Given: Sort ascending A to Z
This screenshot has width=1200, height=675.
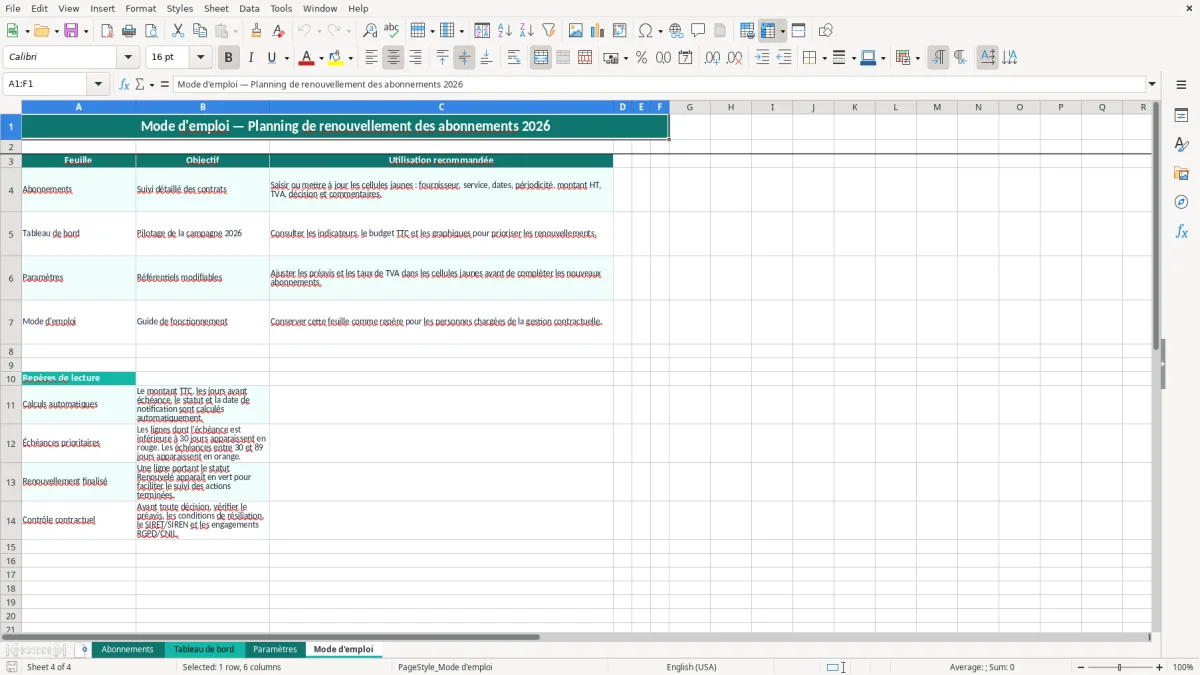Looking at the screenshot, I should 505,31.
